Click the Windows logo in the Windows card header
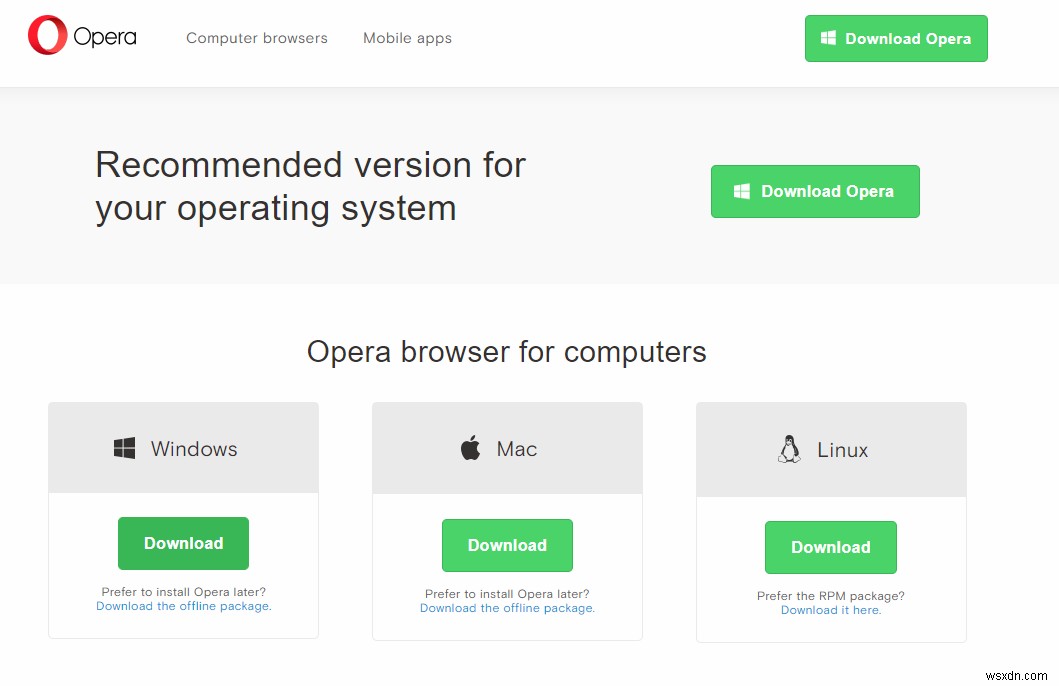1059x686 pixels. 124,449
